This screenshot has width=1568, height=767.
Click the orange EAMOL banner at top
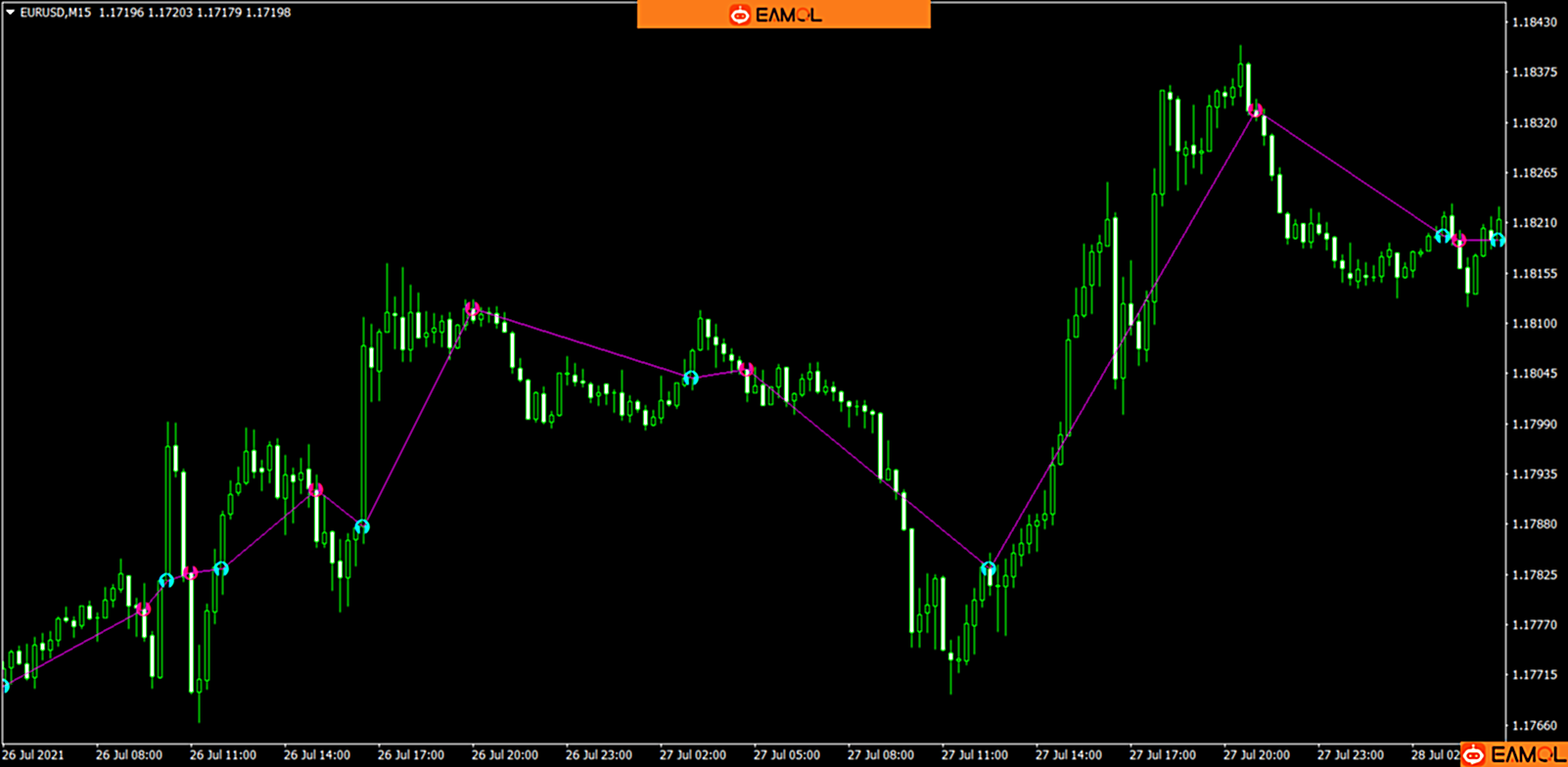click(783, 14)
